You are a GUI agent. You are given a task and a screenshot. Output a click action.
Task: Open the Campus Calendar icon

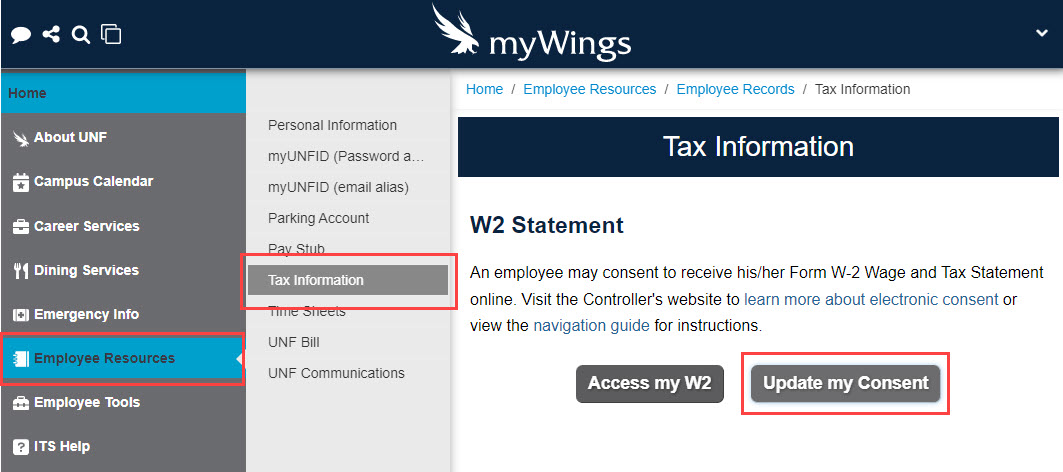click(21, 182)
